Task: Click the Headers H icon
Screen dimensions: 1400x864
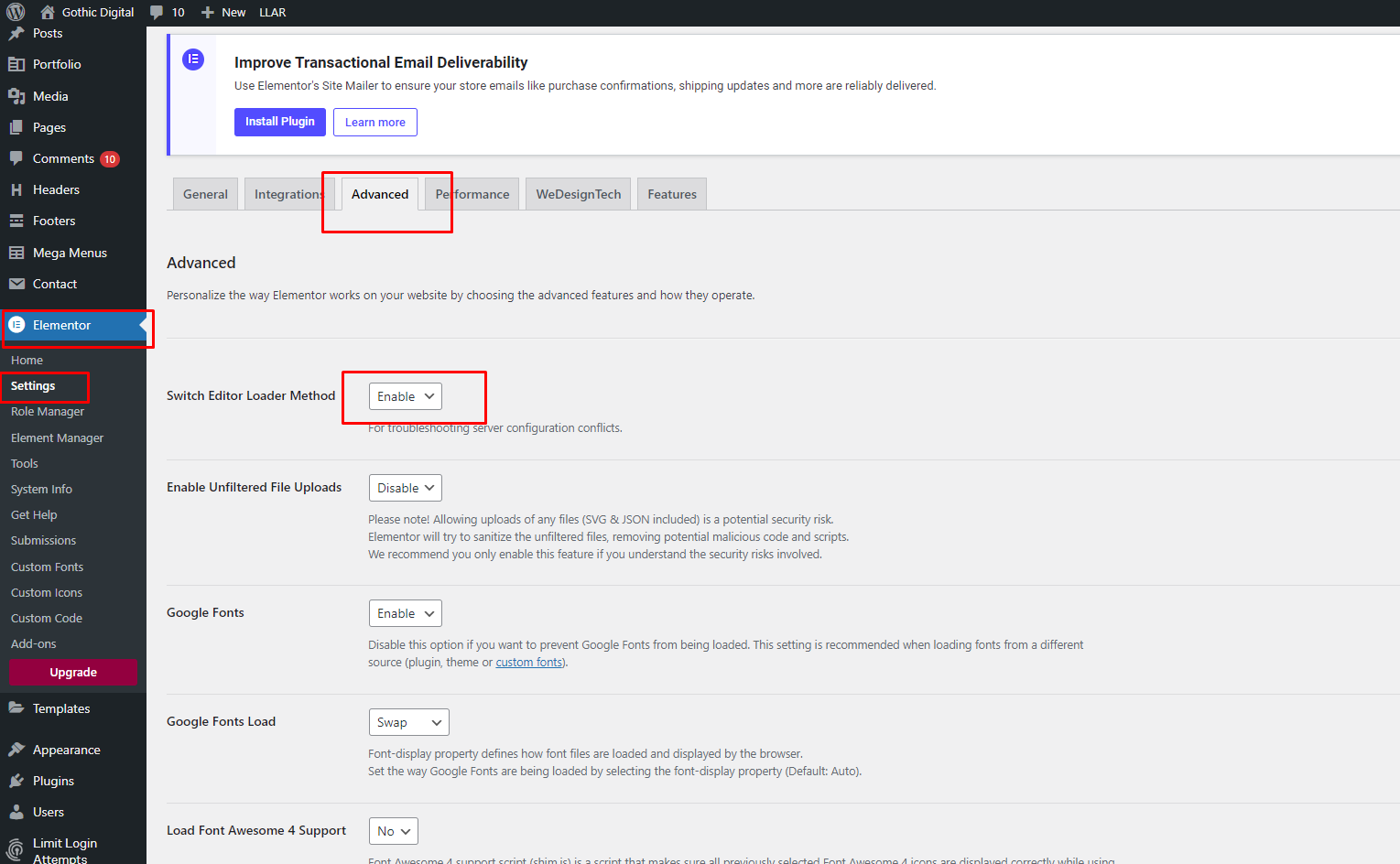Action: 16,189
